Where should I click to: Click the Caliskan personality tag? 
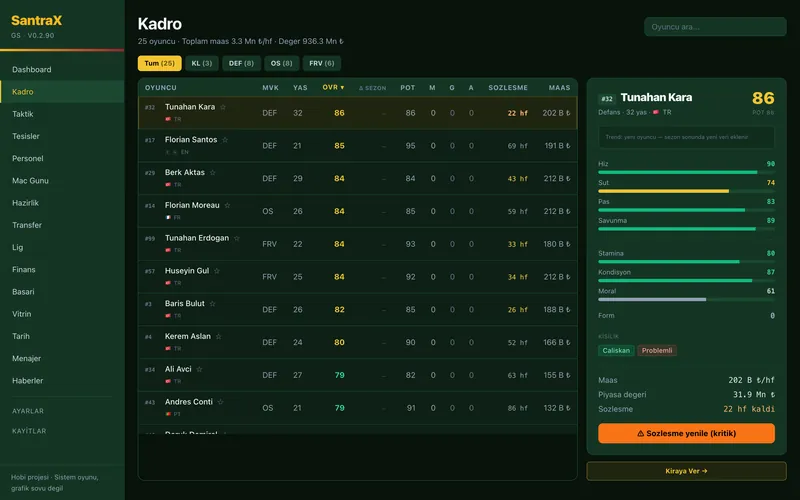(x=616, y=351)
